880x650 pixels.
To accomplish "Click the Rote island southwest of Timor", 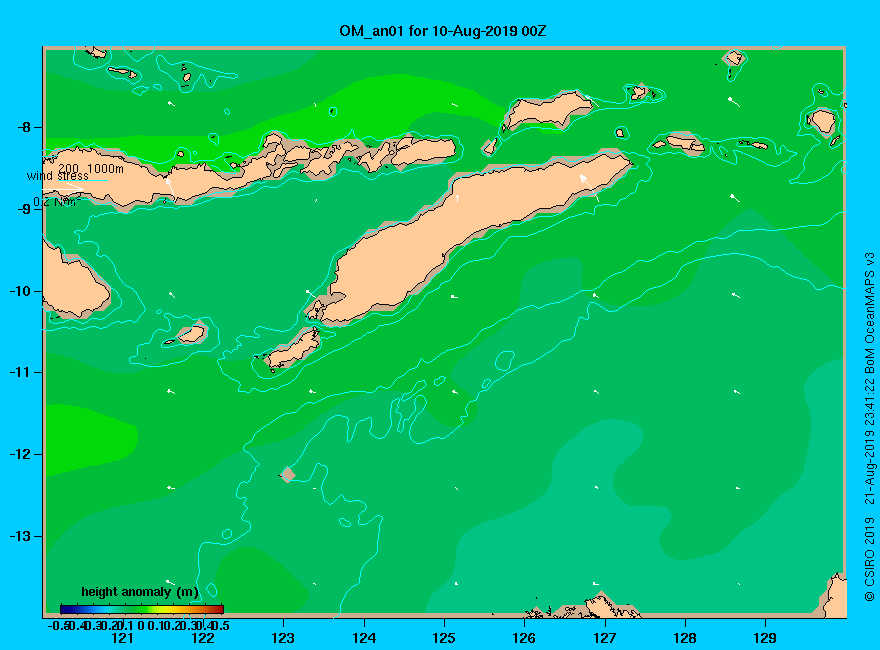I will pyautogui.click(x=293, y=349).
